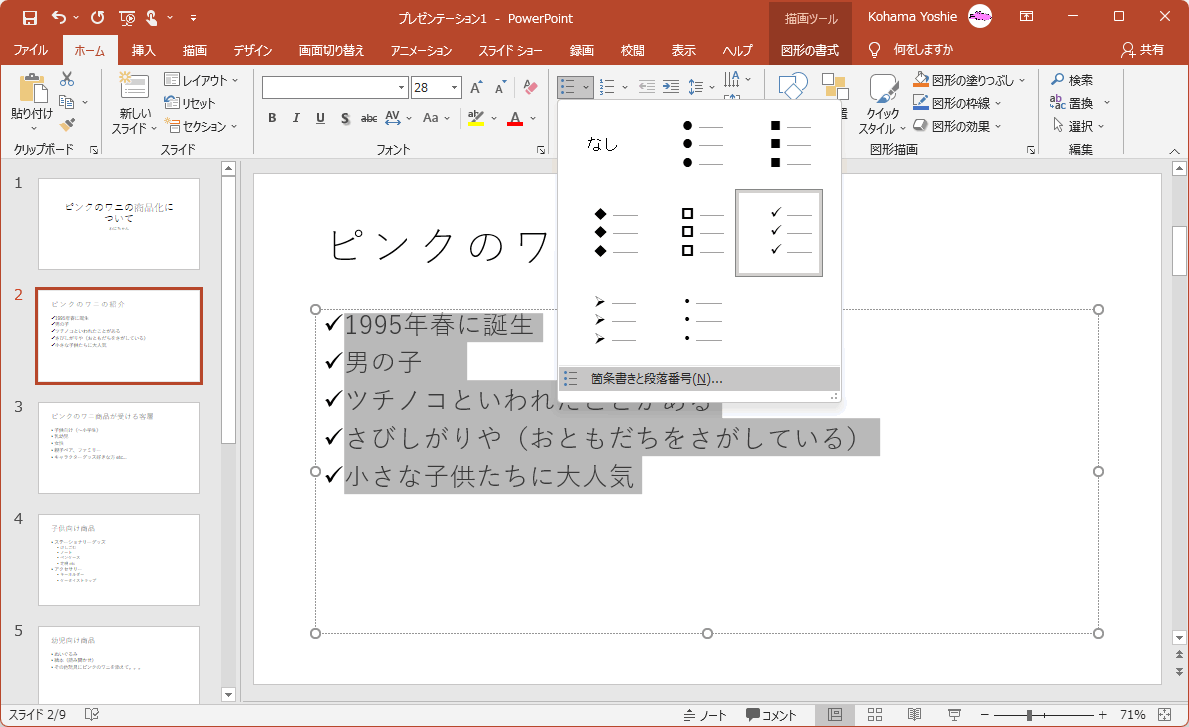Apply the red font color A
Image resolution: width=1189 pixels, height=727 pixels.
click(515, 118)
